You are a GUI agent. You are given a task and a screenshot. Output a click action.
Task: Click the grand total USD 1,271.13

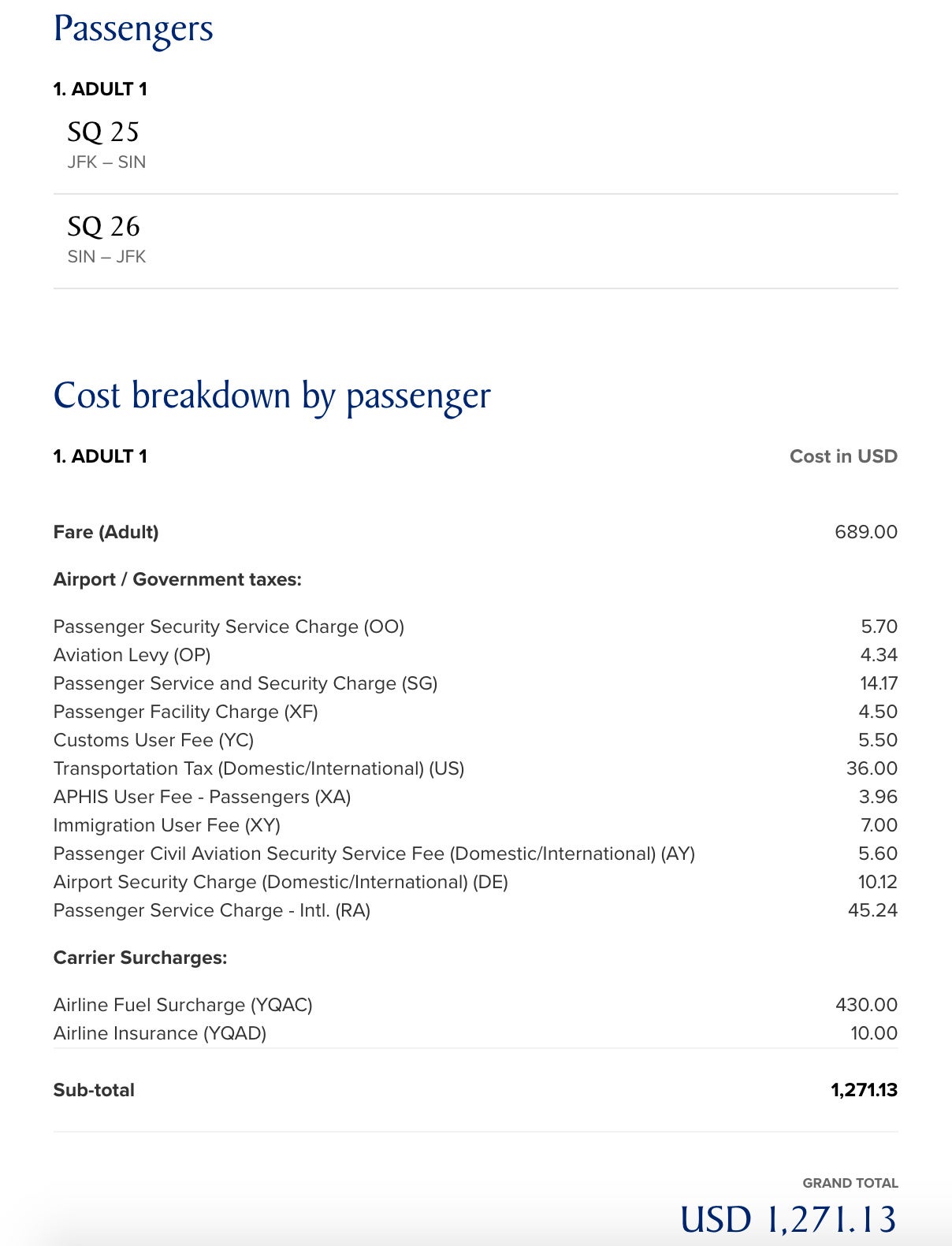789,1219
